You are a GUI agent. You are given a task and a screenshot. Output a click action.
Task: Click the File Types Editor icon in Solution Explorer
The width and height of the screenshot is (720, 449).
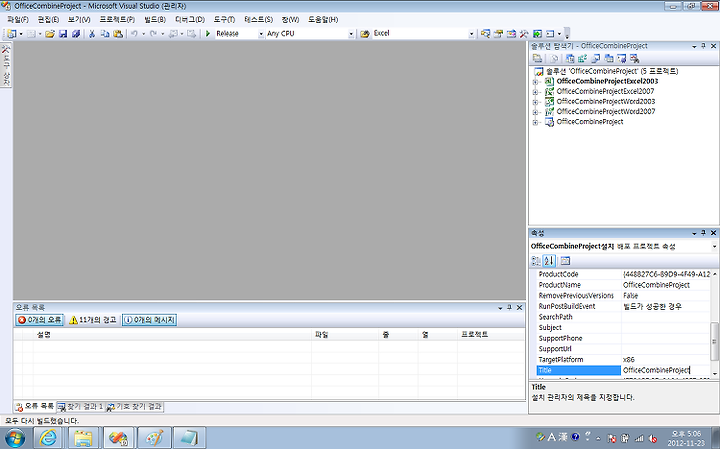click(596, 58)
